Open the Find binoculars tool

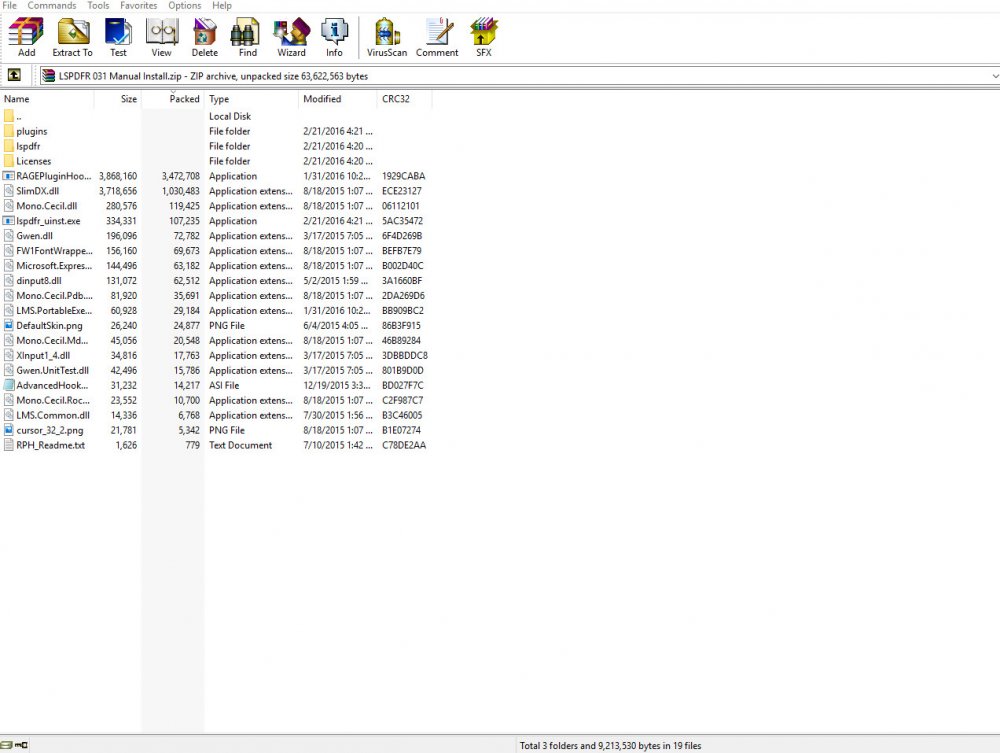point(247,37)
